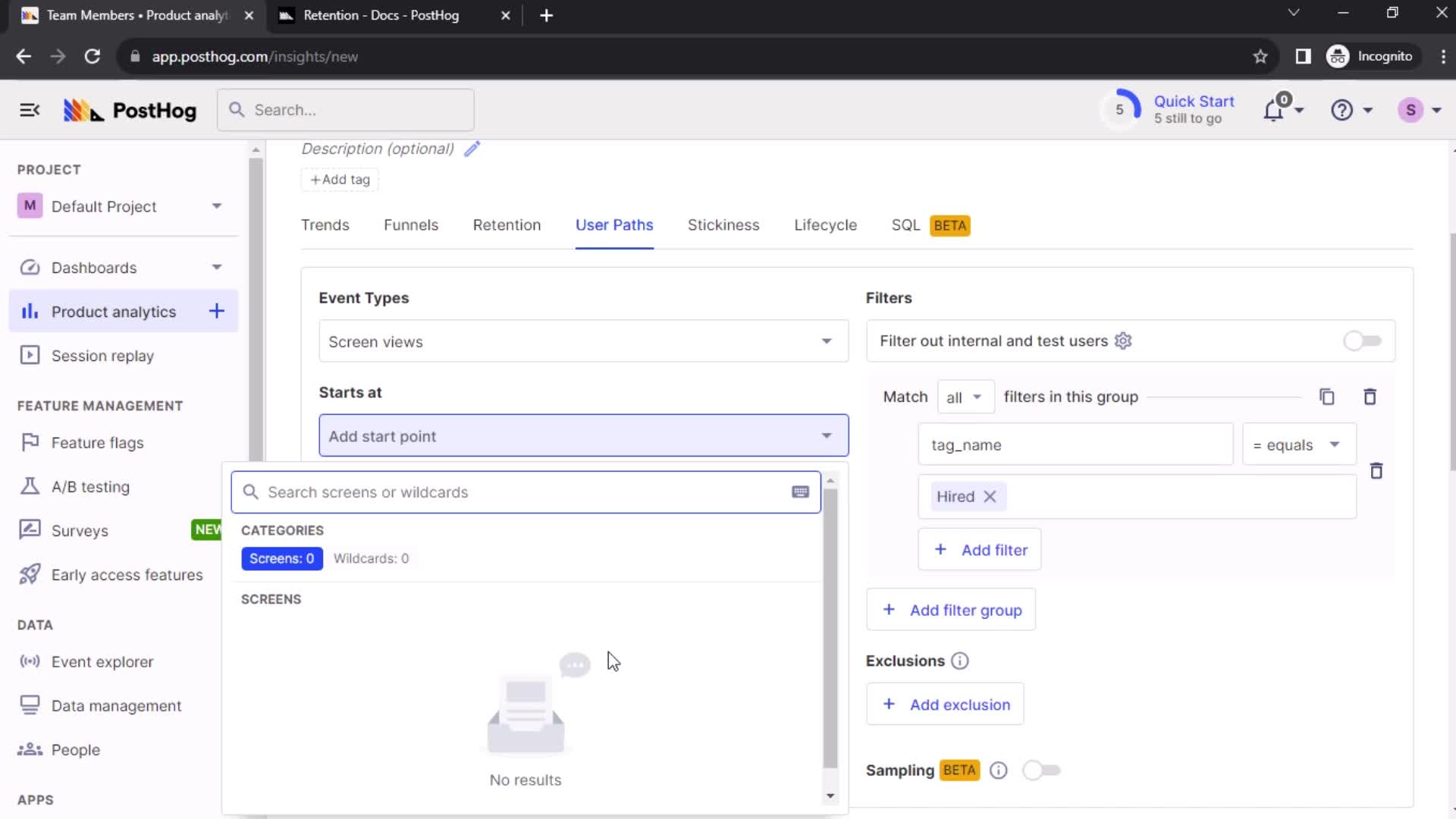Viewport: 1456px width, 819px height.
Task: Click the Event explorer icon
Action: click(x=30, y=662)
